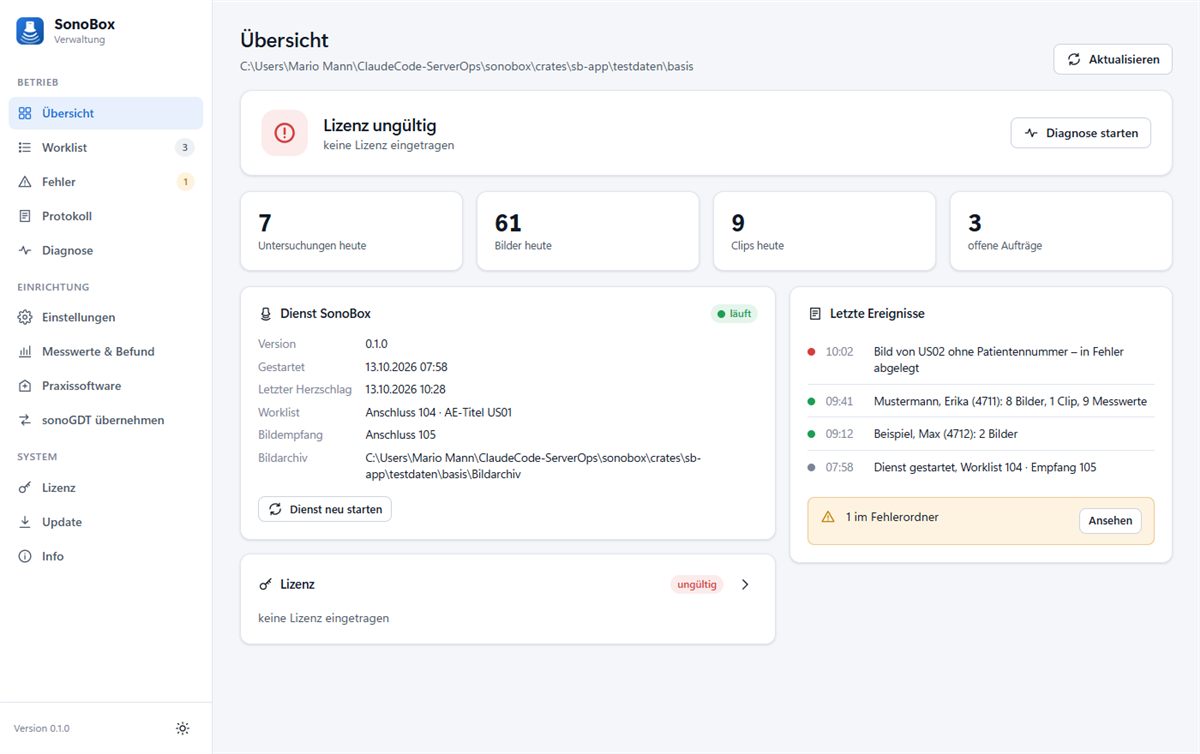
Task: Click the Aktualisieren button
Action: [1113, 59]
